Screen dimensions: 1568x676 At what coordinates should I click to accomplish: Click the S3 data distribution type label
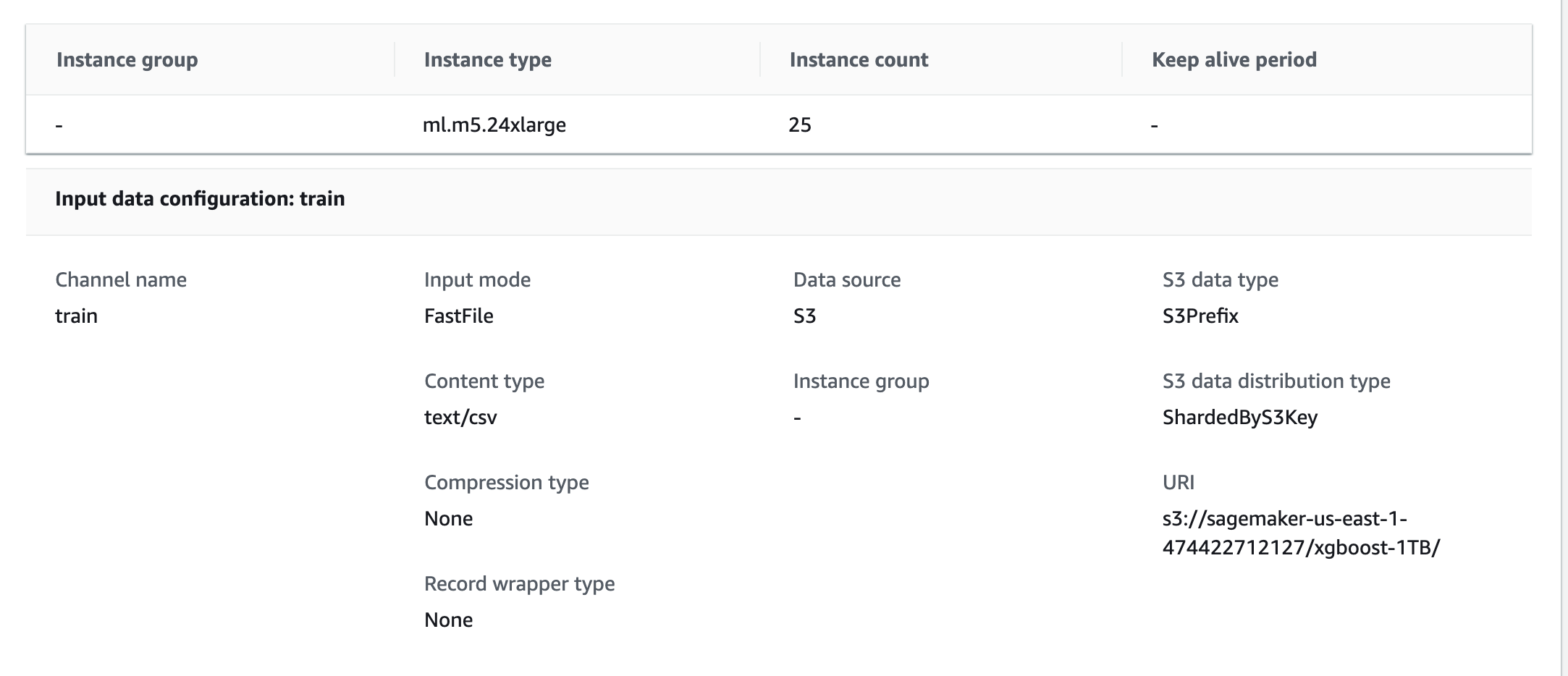[x=1276, y=381]
